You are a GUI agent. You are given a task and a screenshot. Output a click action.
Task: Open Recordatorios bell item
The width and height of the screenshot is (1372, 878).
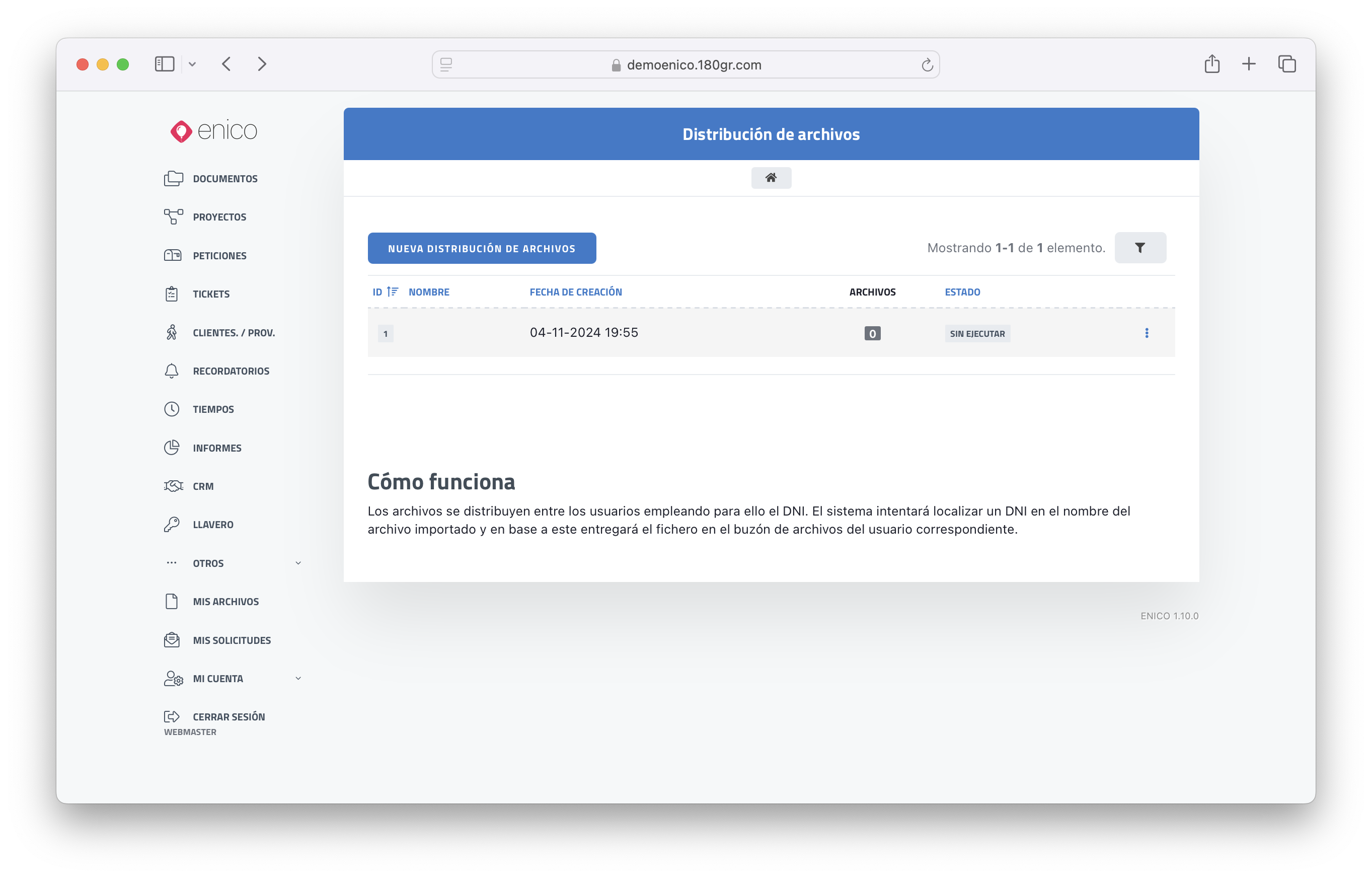(x=231, y=371)
